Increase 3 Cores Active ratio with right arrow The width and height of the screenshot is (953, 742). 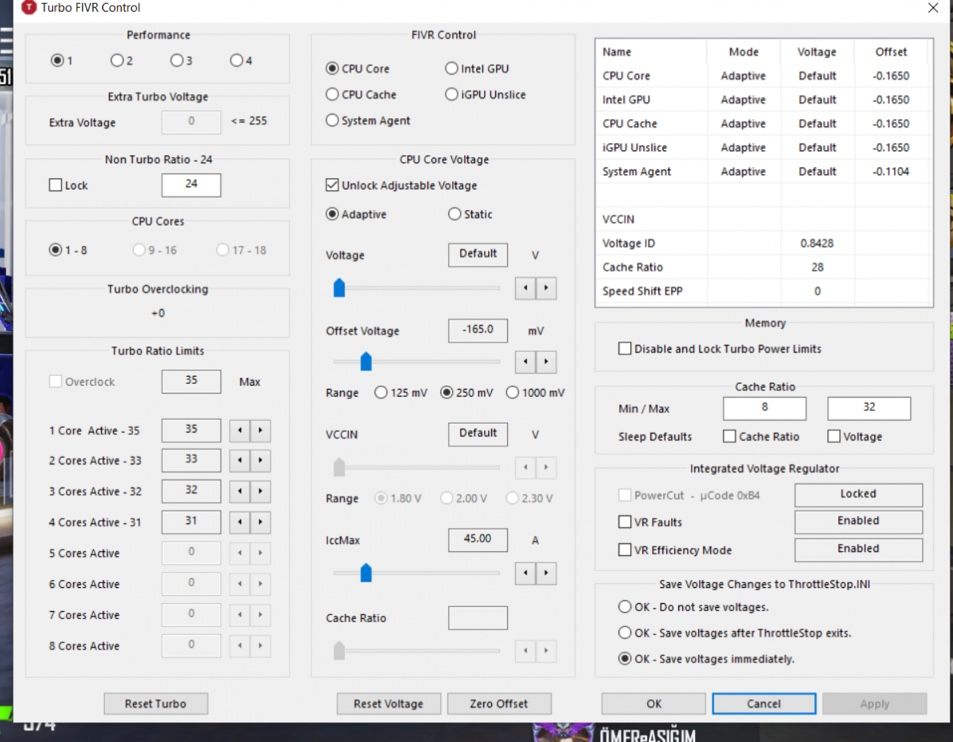[x=261, y=491]
